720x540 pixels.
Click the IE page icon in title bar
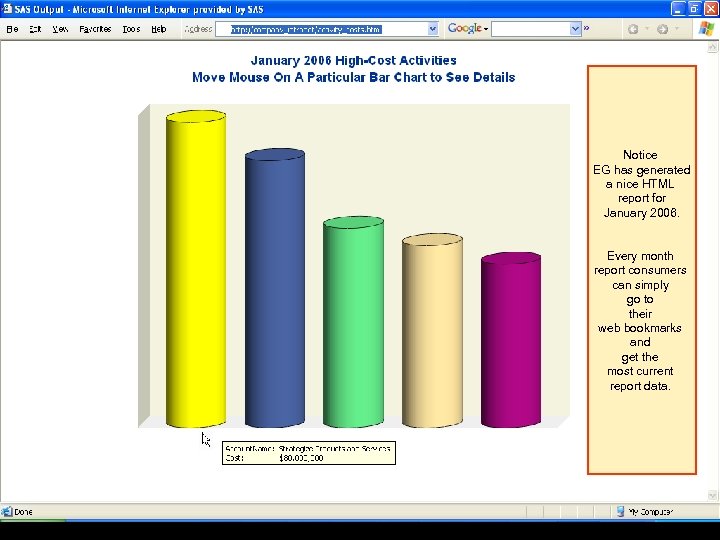(x=6, y=9)
